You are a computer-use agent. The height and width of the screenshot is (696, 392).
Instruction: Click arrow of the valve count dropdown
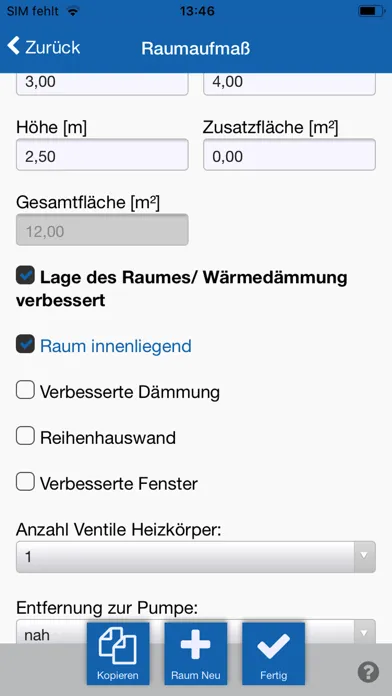point(364,557)
